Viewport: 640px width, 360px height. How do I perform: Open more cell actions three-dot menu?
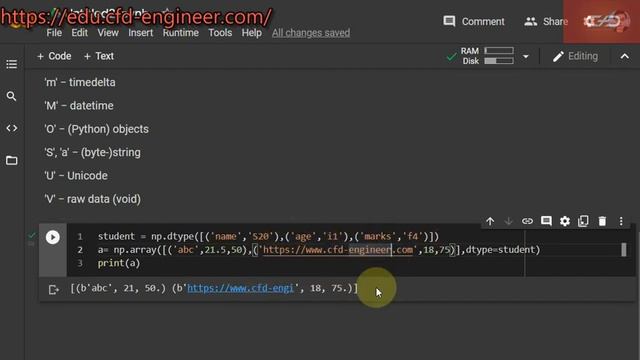[621, 221]
